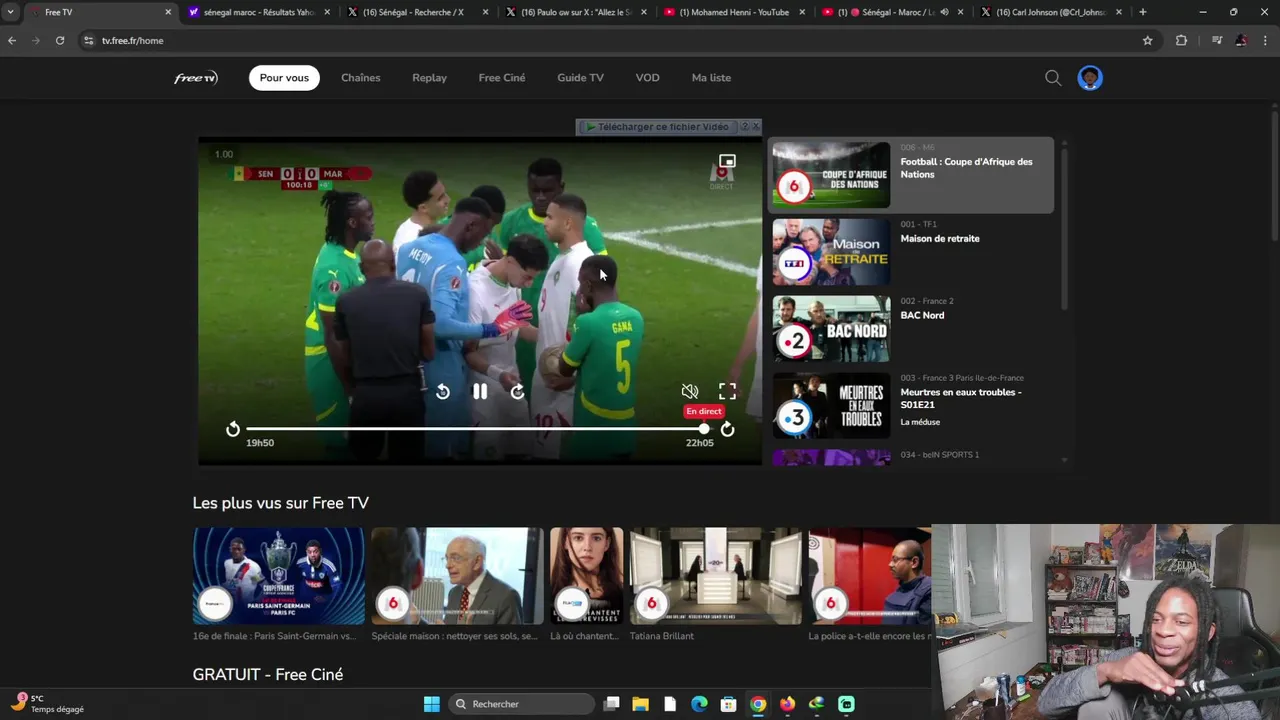Open the Free Ciné menu item
Screen dimensions: 1280x720
pos(502,78)
